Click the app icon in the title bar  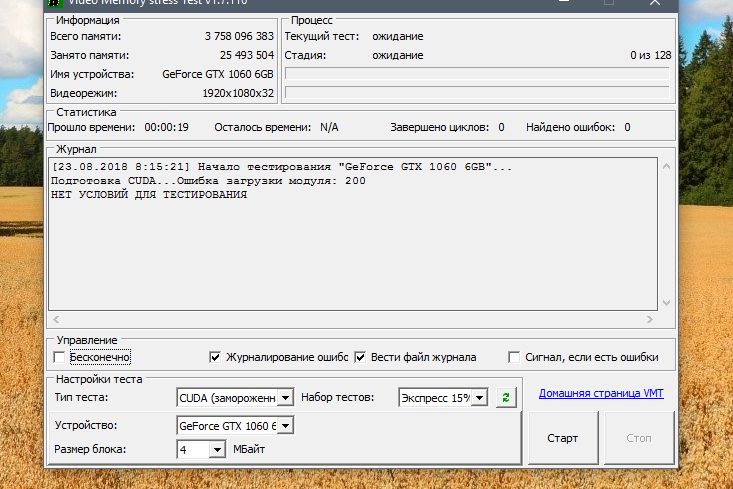[54, 2]
